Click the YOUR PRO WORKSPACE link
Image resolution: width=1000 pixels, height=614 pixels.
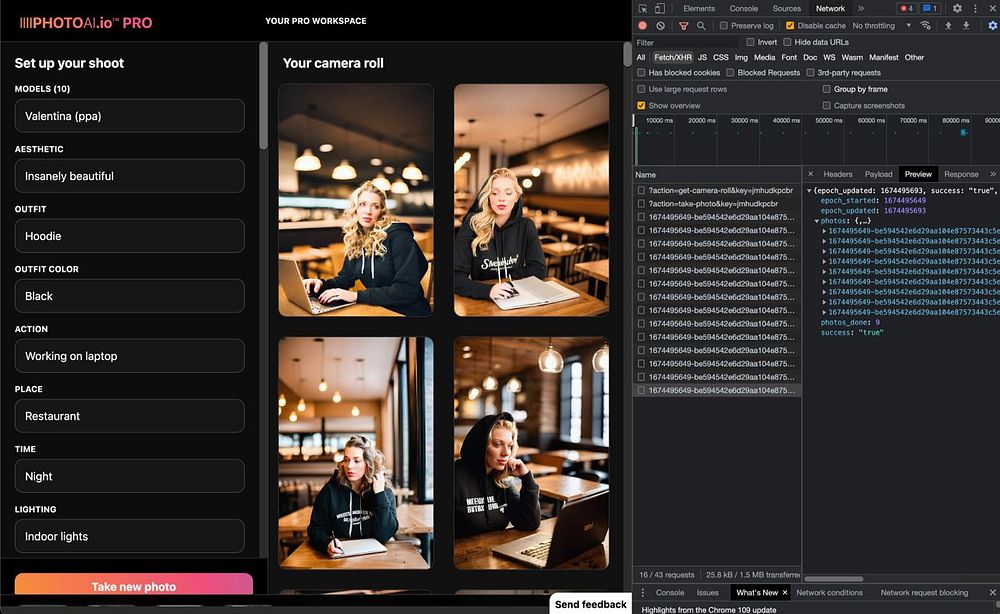click(x=316, y=21)
